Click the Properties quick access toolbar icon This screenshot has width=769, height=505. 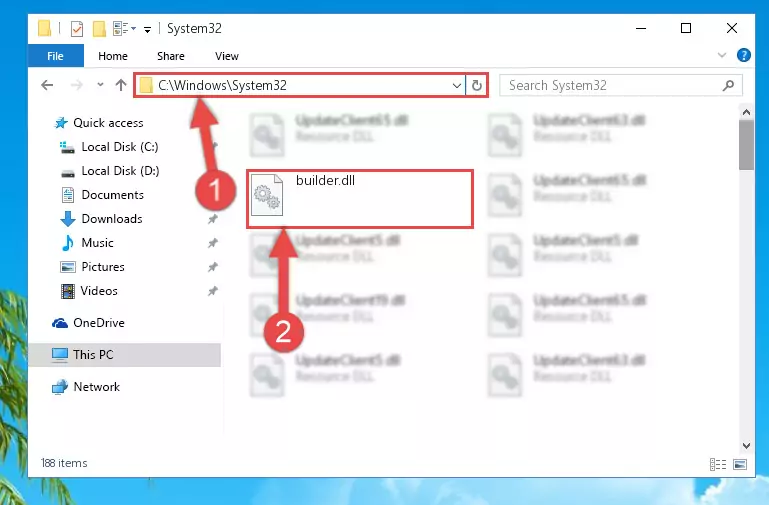[x=77, y=29]
